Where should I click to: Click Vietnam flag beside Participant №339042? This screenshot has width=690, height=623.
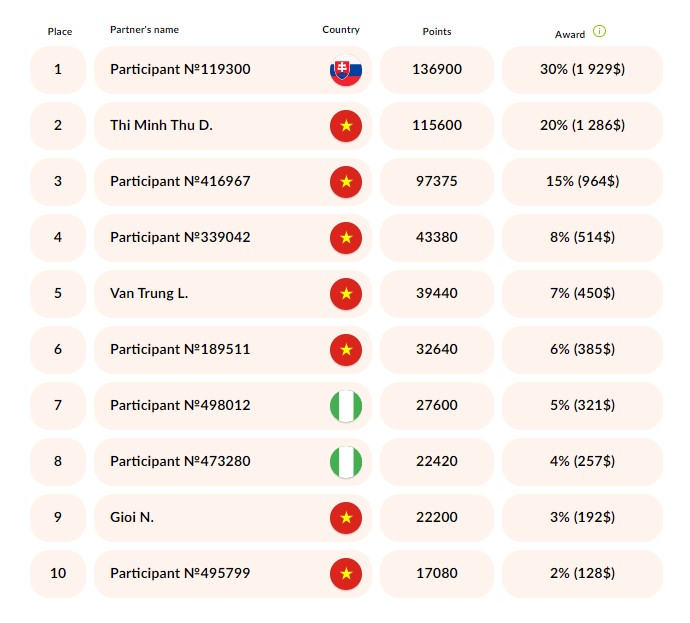(x=346, y=238)
